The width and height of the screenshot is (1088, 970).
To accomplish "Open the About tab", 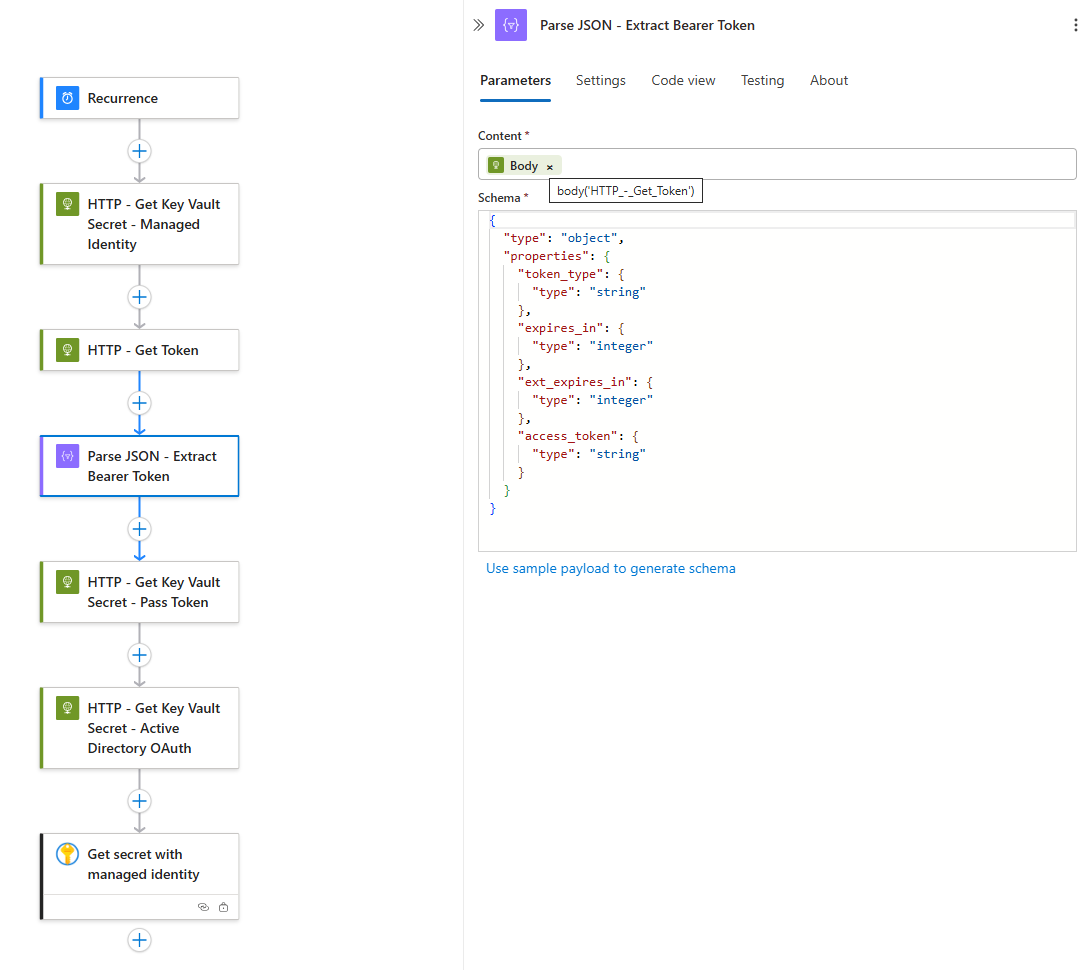I will pos(828,81).
